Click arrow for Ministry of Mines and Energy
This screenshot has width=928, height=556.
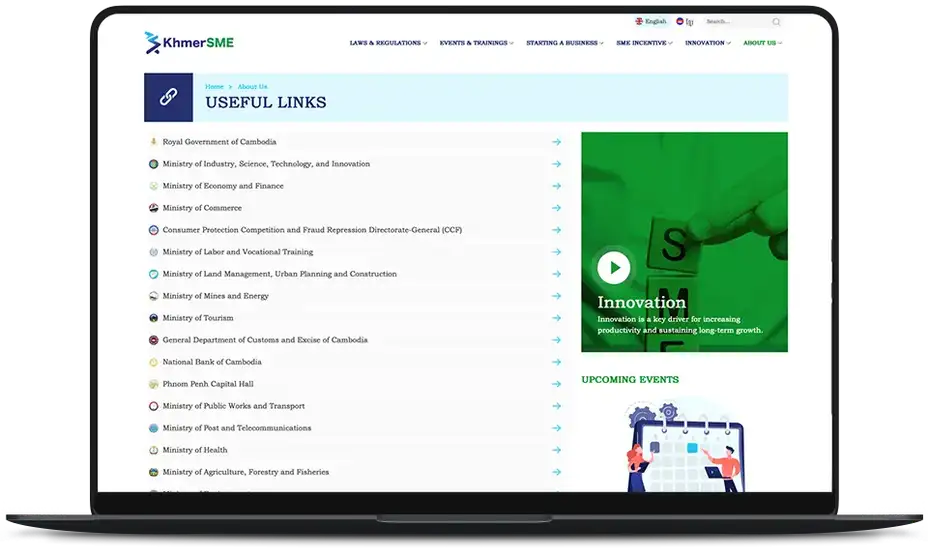[556, 296]
